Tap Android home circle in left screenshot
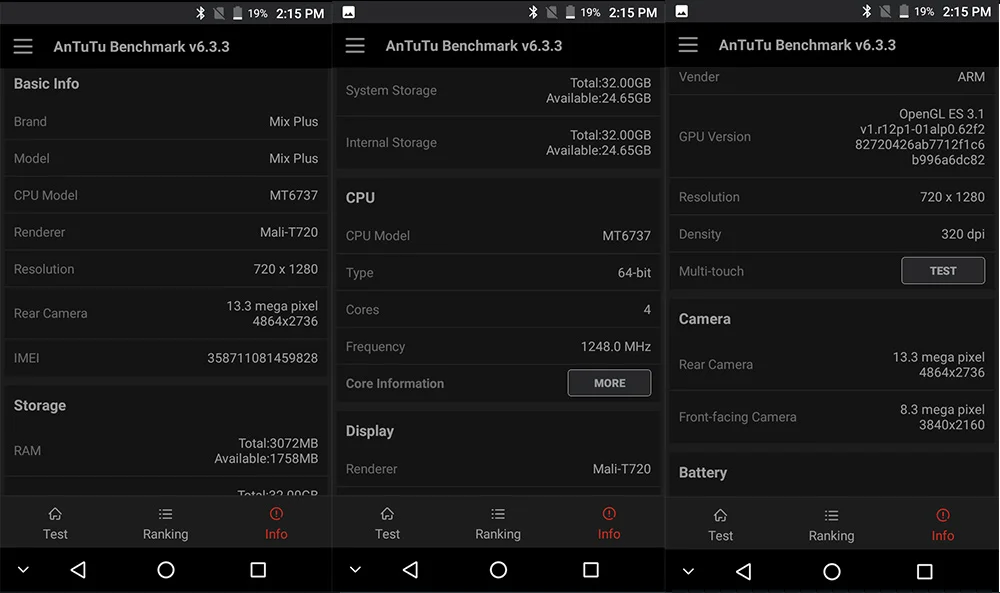The height and width of the screenshot is (593, 1000). click(166, 569)
